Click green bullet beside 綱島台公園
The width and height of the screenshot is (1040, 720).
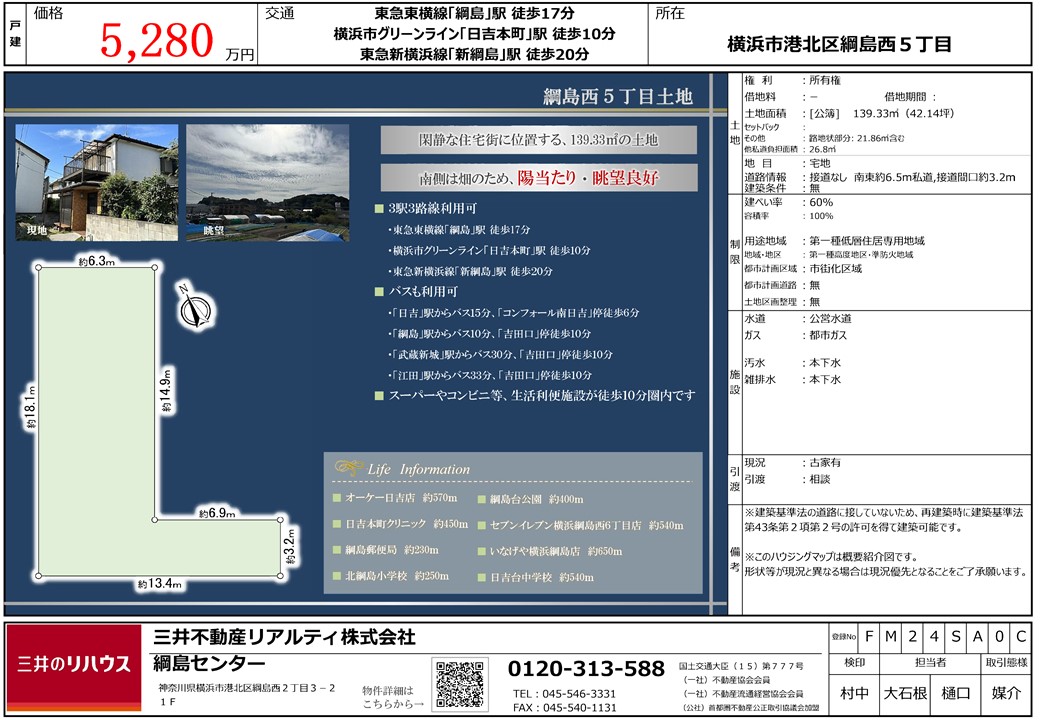point(481,498)
